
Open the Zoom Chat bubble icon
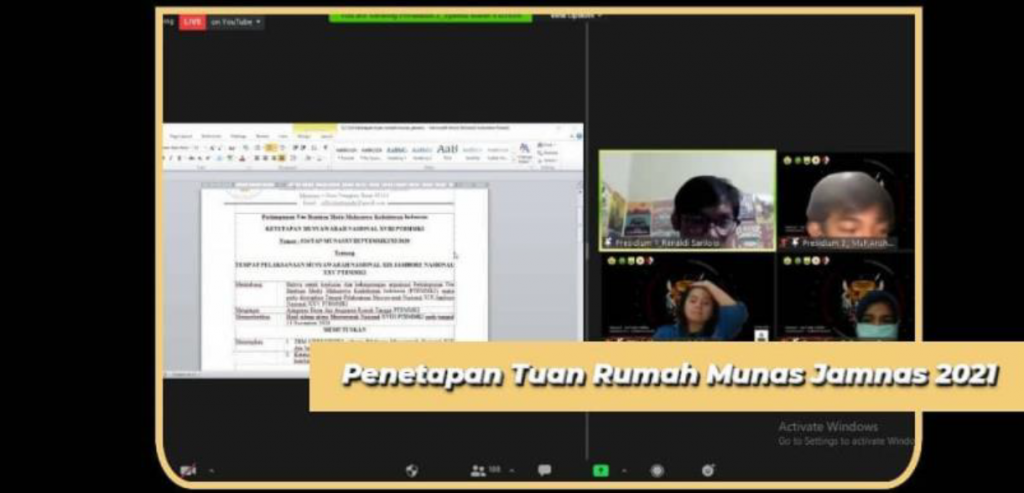click(544, 470)
